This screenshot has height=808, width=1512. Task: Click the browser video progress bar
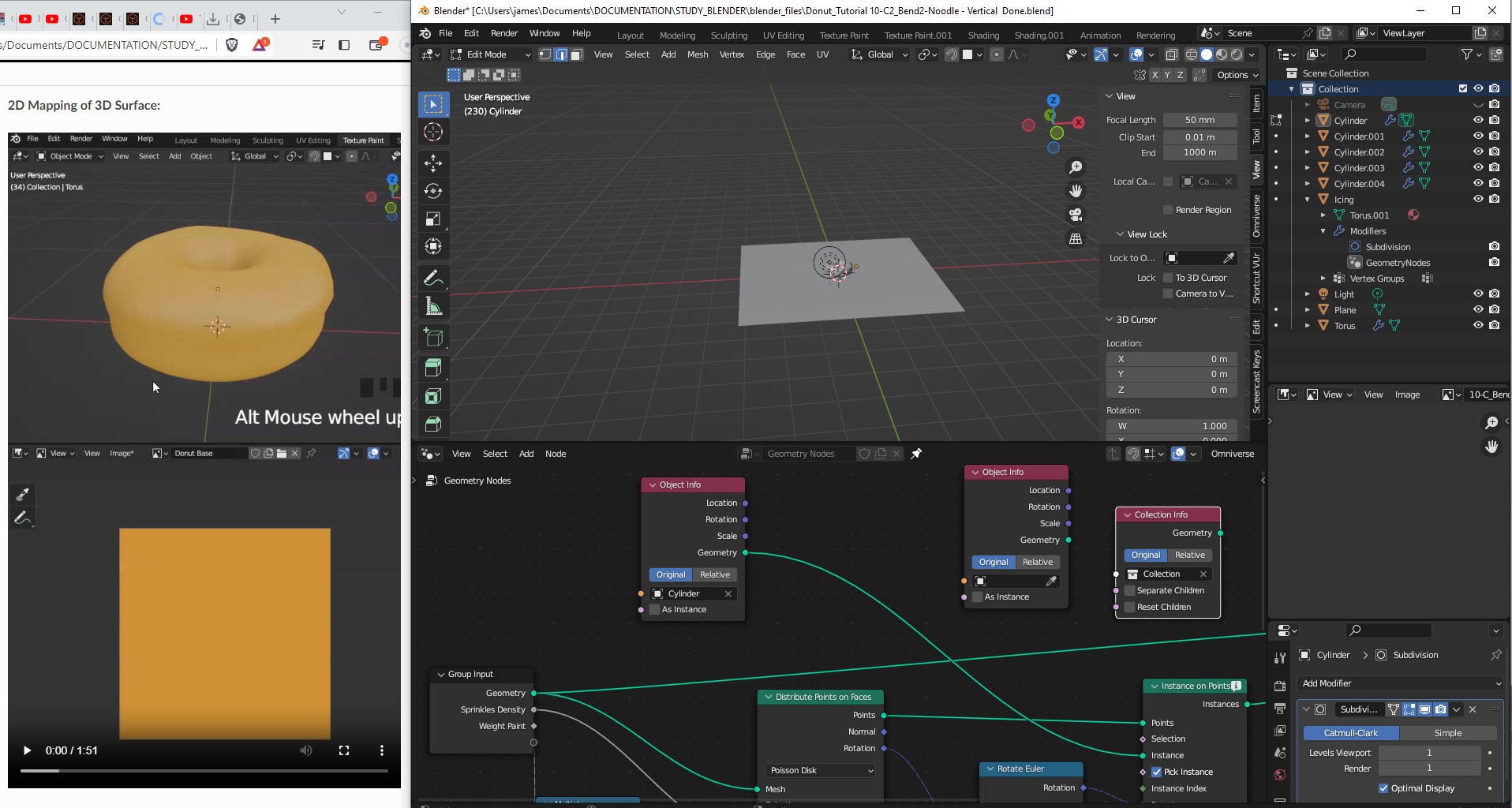tap(204, 770)
